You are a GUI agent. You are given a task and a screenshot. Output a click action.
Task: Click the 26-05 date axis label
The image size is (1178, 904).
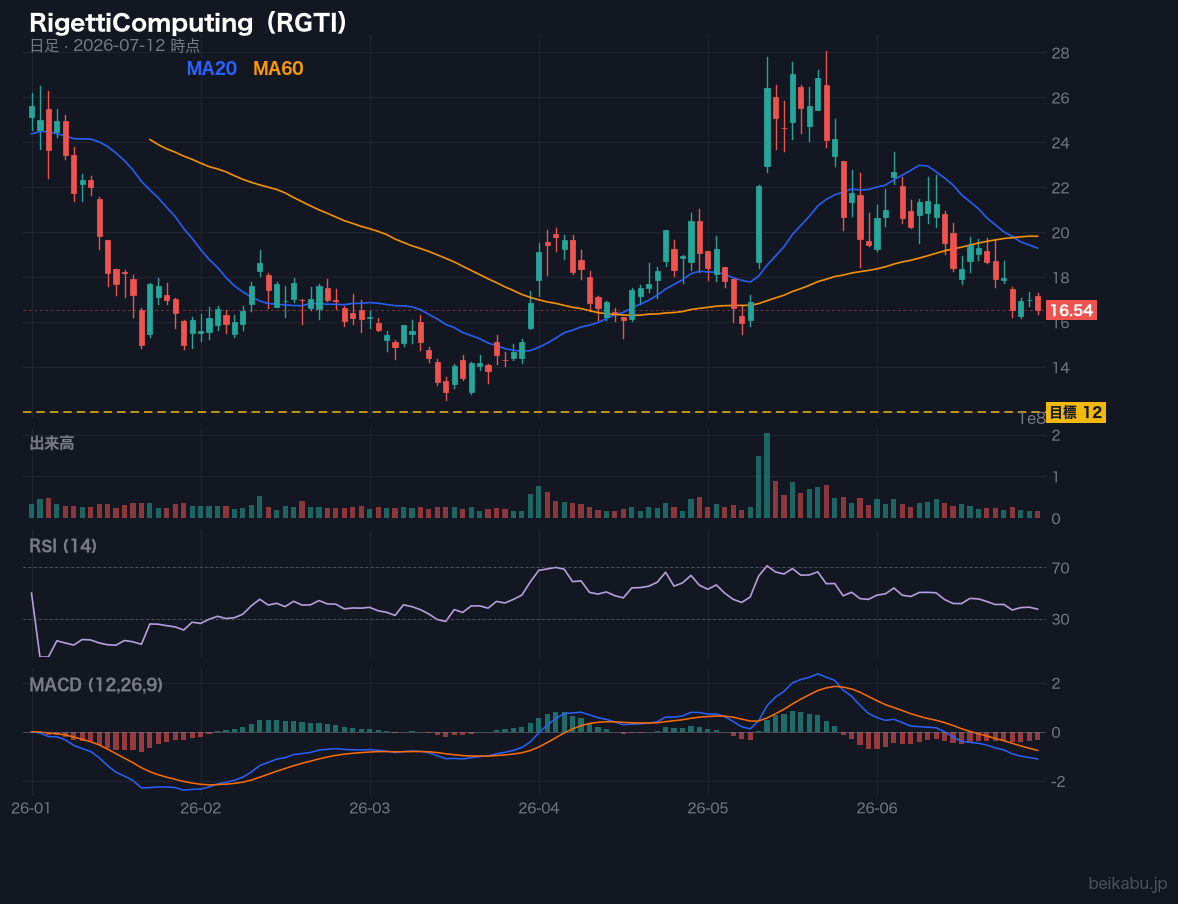708,808
